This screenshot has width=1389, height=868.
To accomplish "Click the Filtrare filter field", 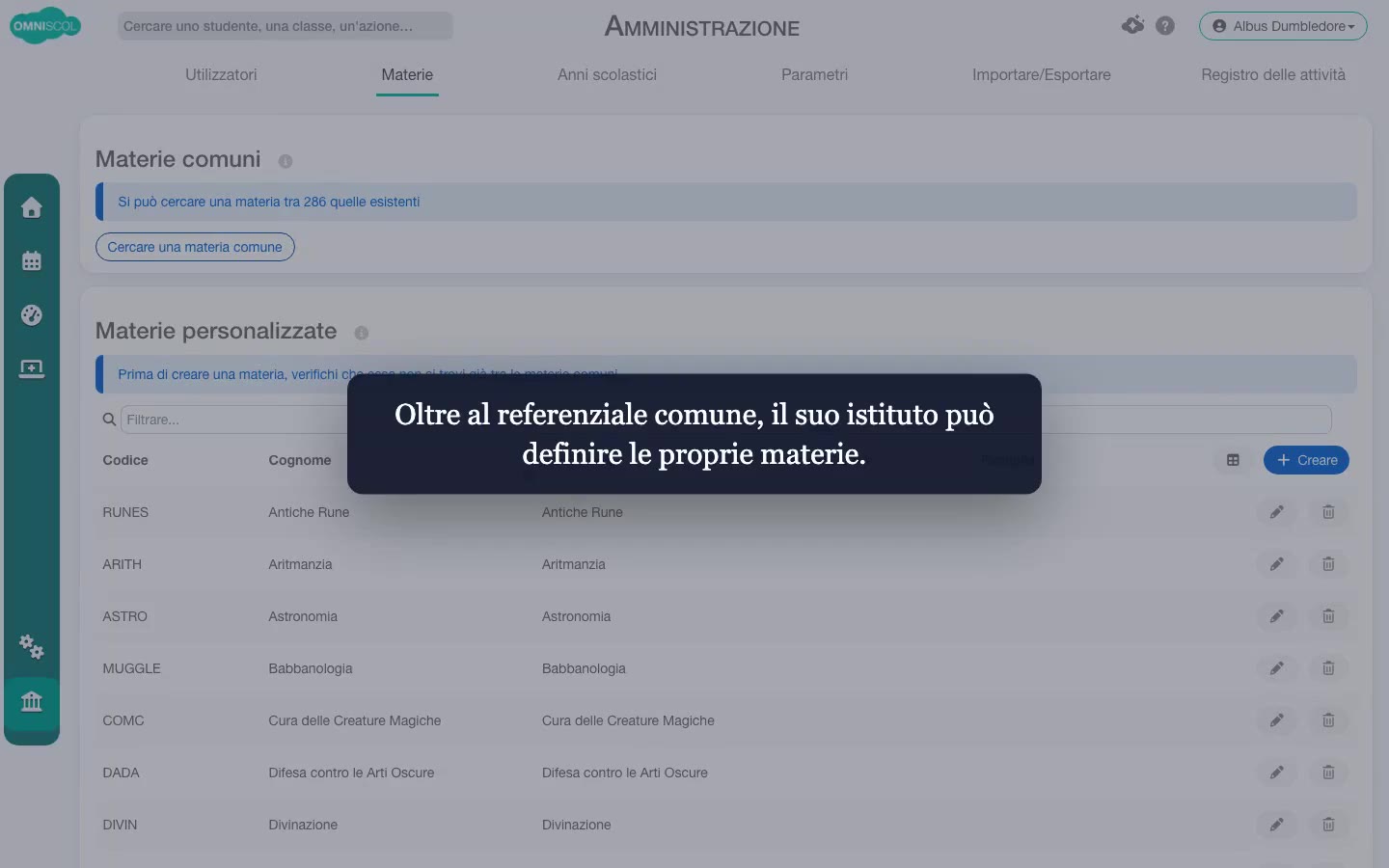I will tap(725, 420).
